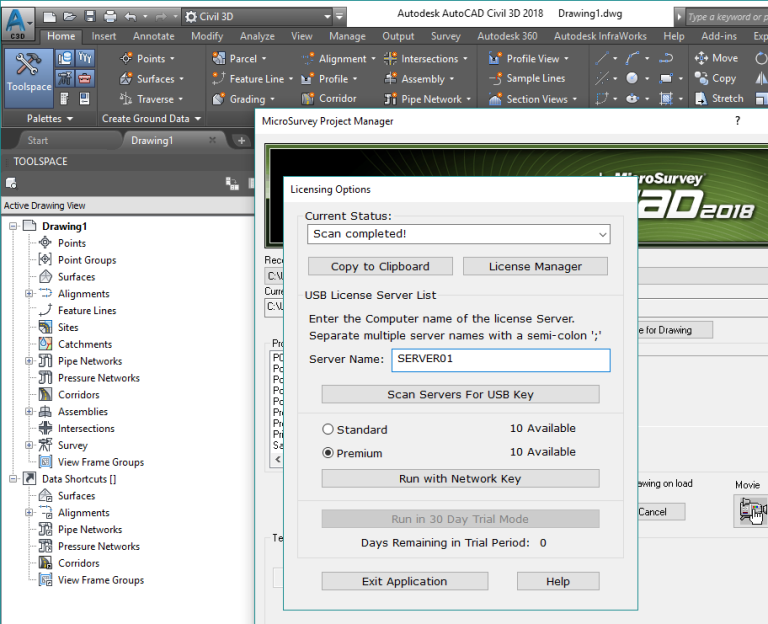Expand the Alignments tree node
Screen dimensions: 768x624
pos(29,294)
